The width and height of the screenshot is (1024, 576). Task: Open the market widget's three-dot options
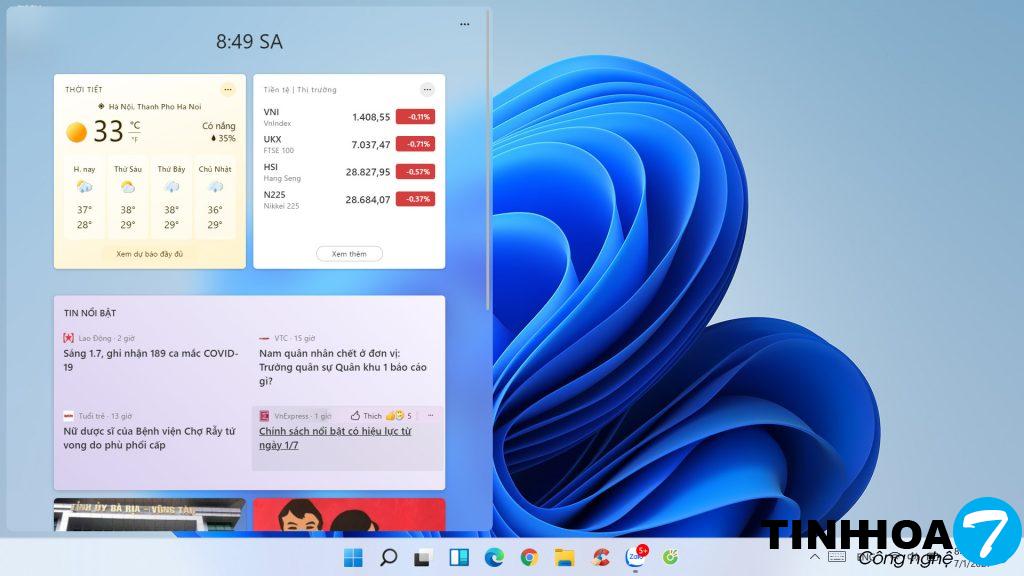click(427, 89)
